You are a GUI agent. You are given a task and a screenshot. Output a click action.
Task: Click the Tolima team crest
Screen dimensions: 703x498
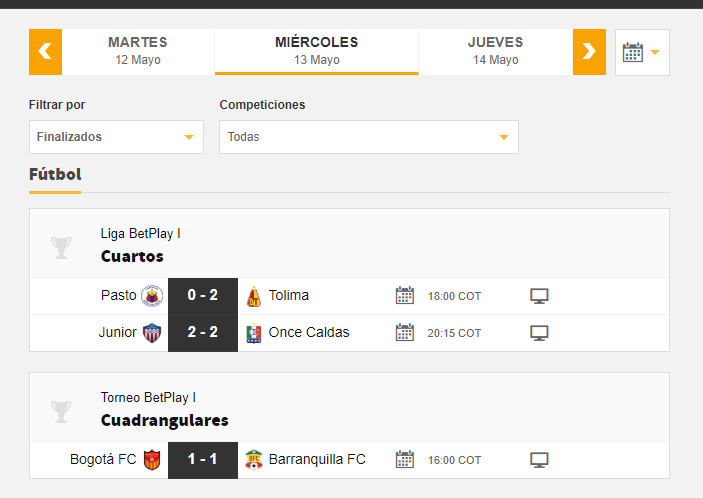pyautogui.click(x=254, y=296)
